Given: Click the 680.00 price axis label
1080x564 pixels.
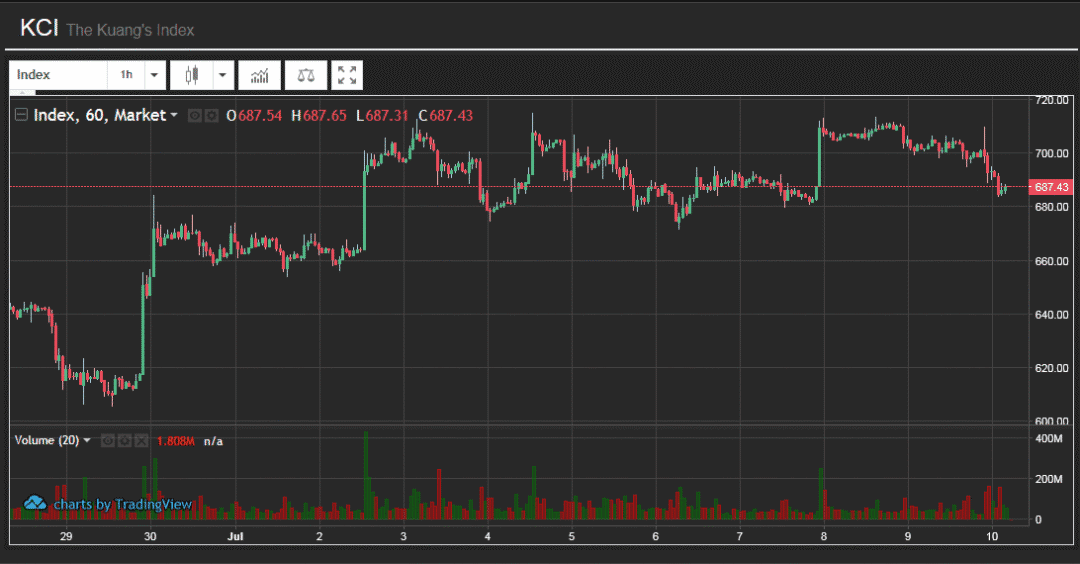Looking at the screenshot, I should pyautogui.click(x=1052, y=207).
